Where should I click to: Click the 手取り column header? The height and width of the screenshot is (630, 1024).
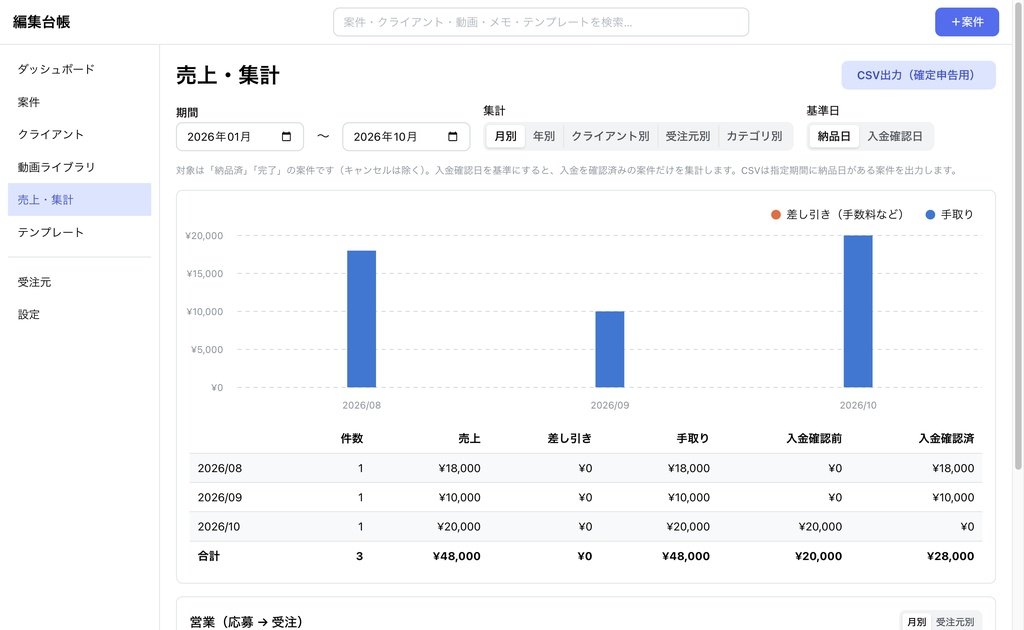click(x=692, y=439)
